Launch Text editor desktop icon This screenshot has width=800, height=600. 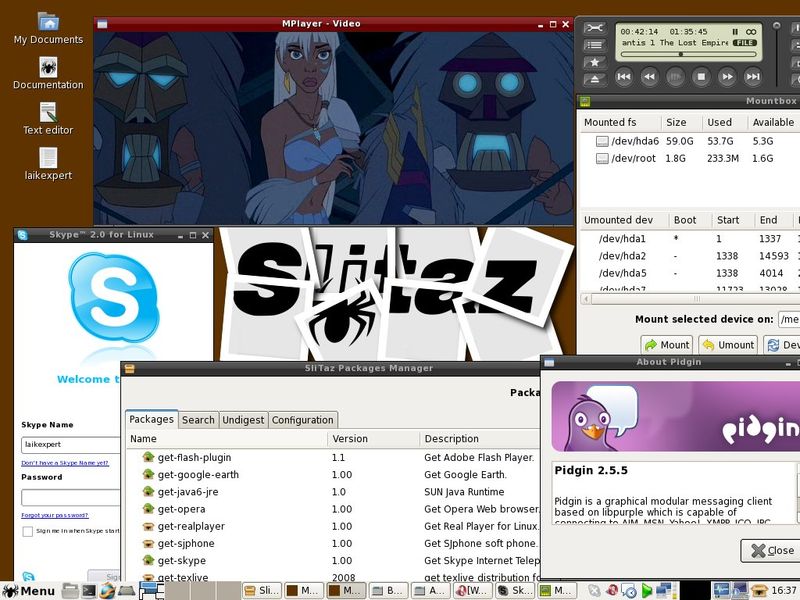pos(48,118)
